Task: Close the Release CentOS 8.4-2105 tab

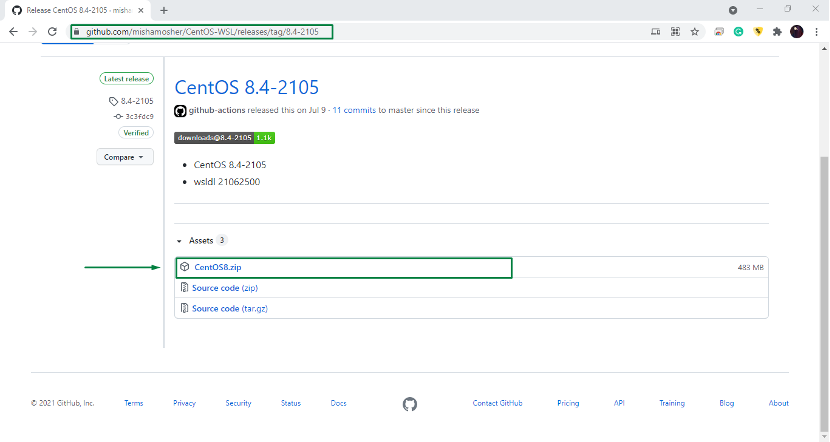Action: 141,10
